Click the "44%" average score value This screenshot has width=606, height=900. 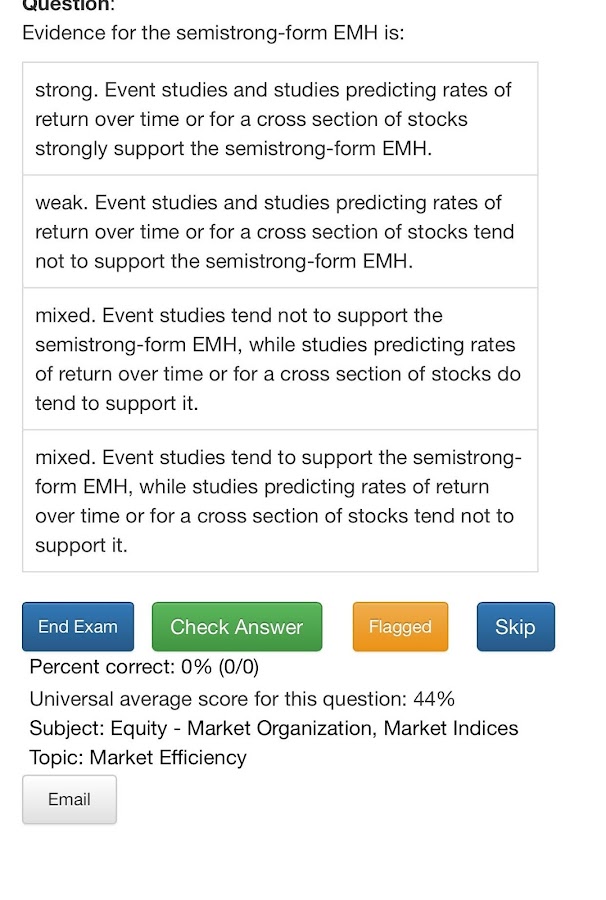[434, 698]
